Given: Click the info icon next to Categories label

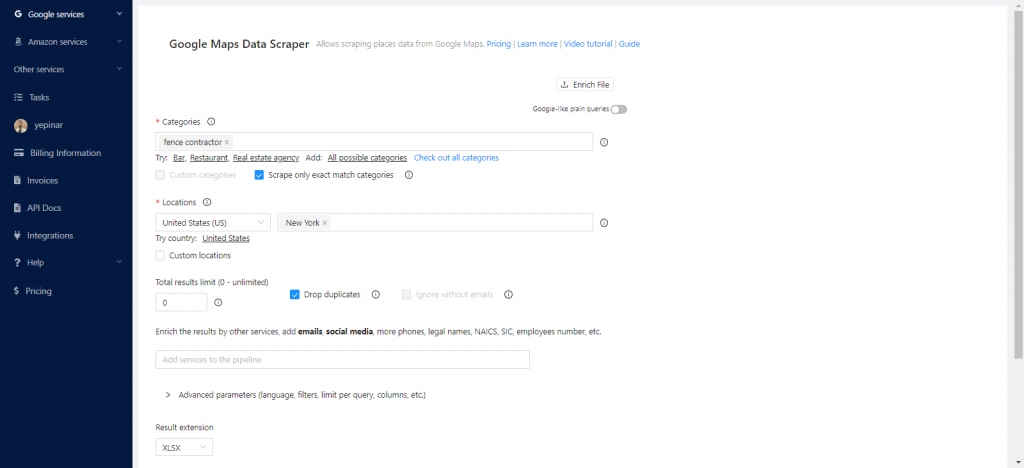Looking at the screenshot, I should [211, 121].
